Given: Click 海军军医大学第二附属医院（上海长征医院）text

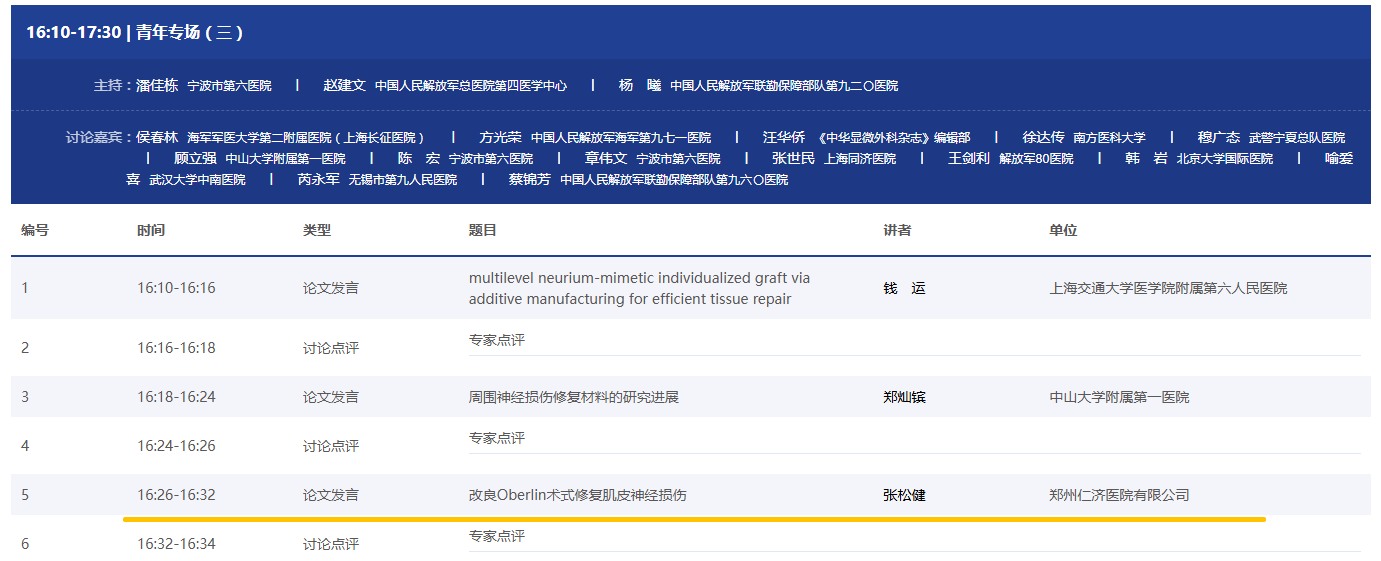Looking at the screenshot, I should (x=308, y=138).
